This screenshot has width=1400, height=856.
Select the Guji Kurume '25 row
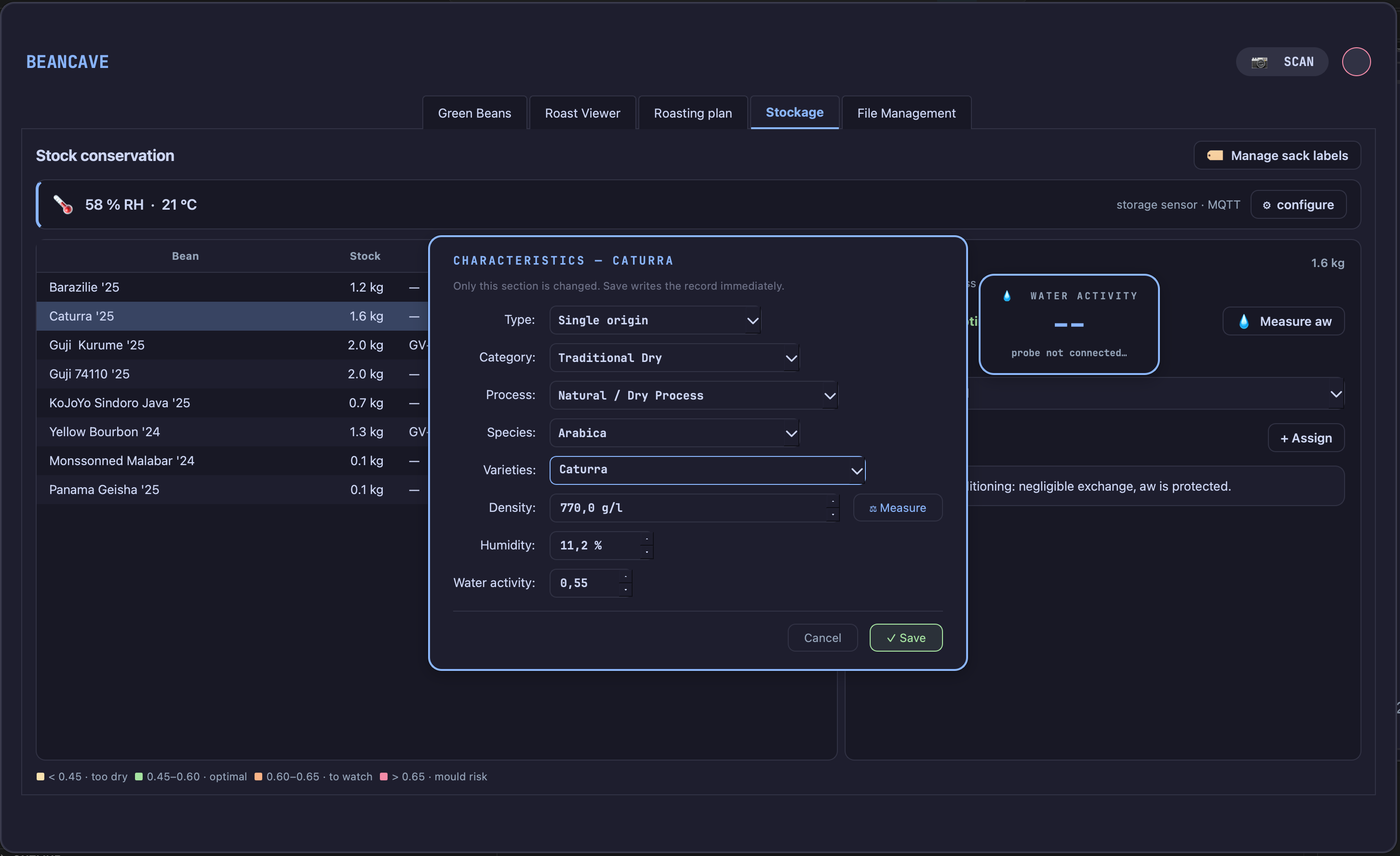(x=233, y=346)
